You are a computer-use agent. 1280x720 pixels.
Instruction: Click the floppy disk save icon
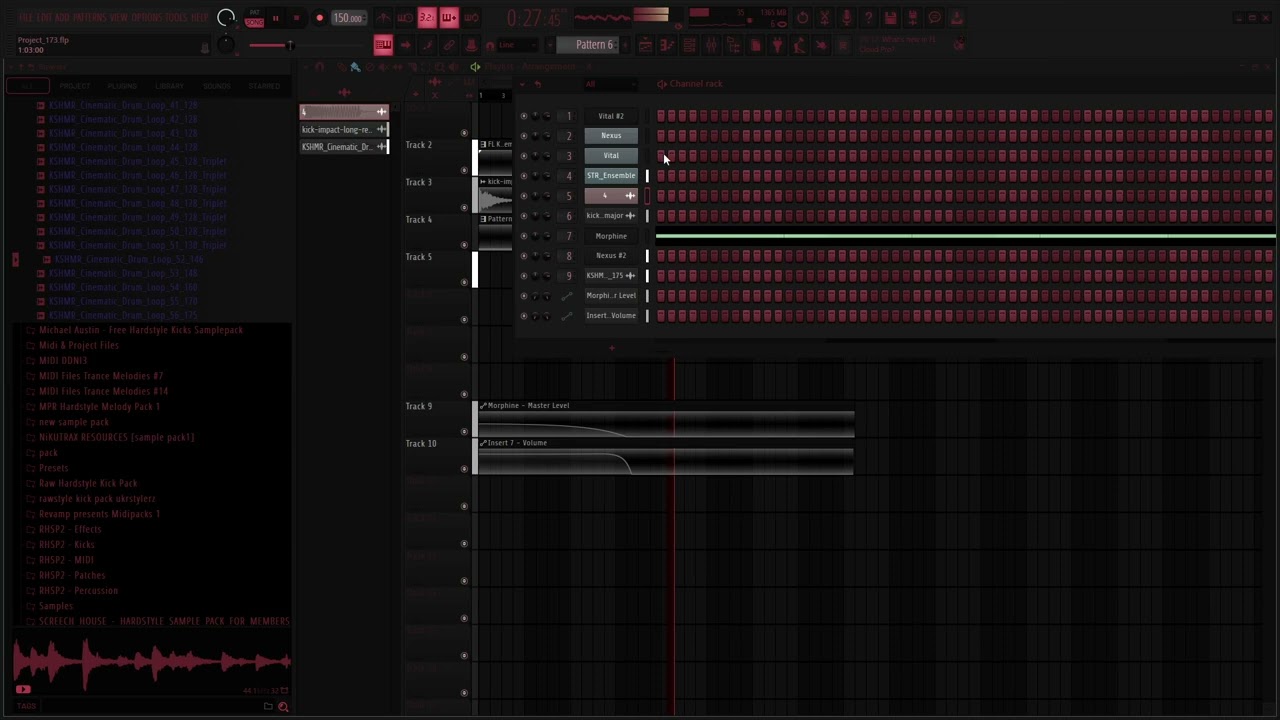point(890,18)
